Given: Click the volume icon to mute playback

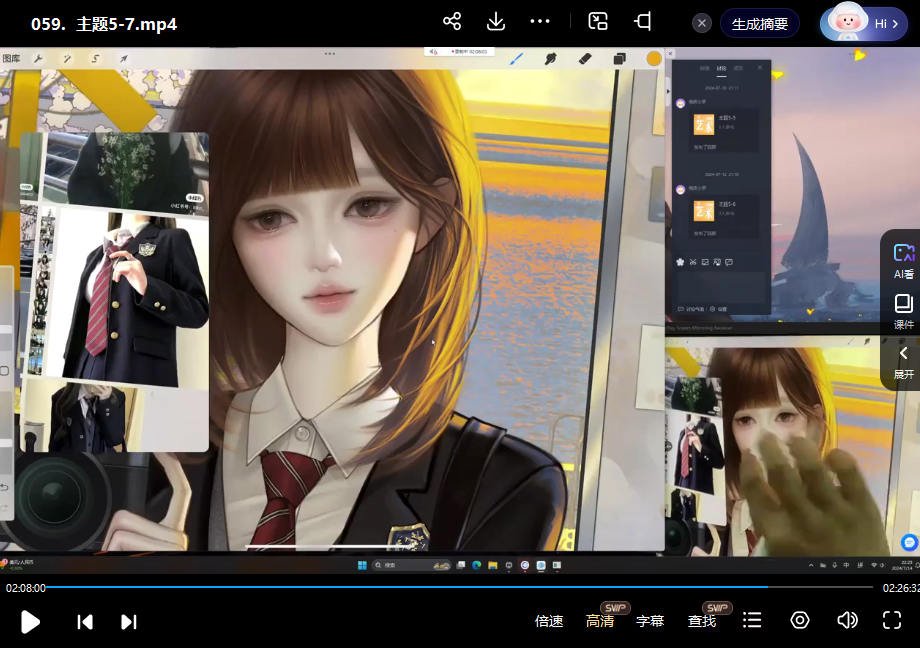Looking at the screenshot, I should 847,621.
